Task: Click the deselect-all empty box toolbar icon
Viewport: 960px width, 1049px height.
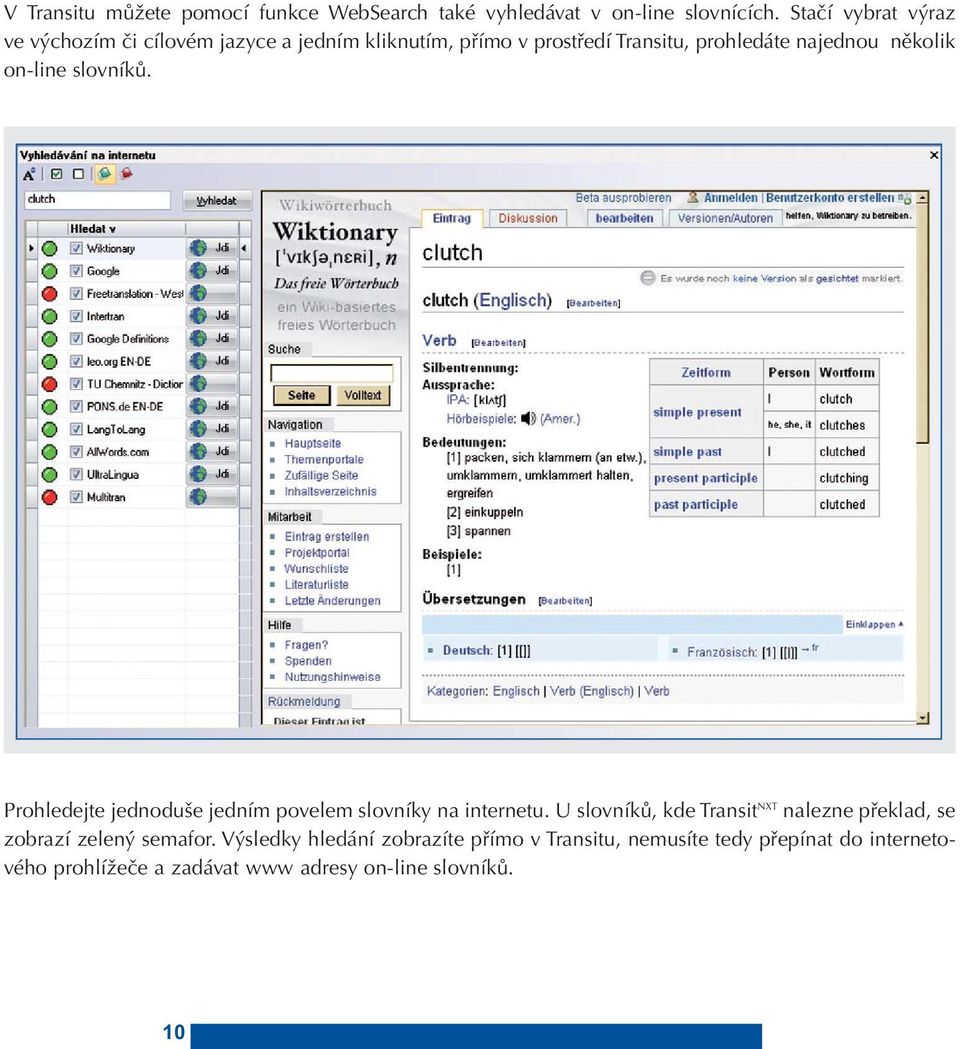Action: click(x=78, y=174)
